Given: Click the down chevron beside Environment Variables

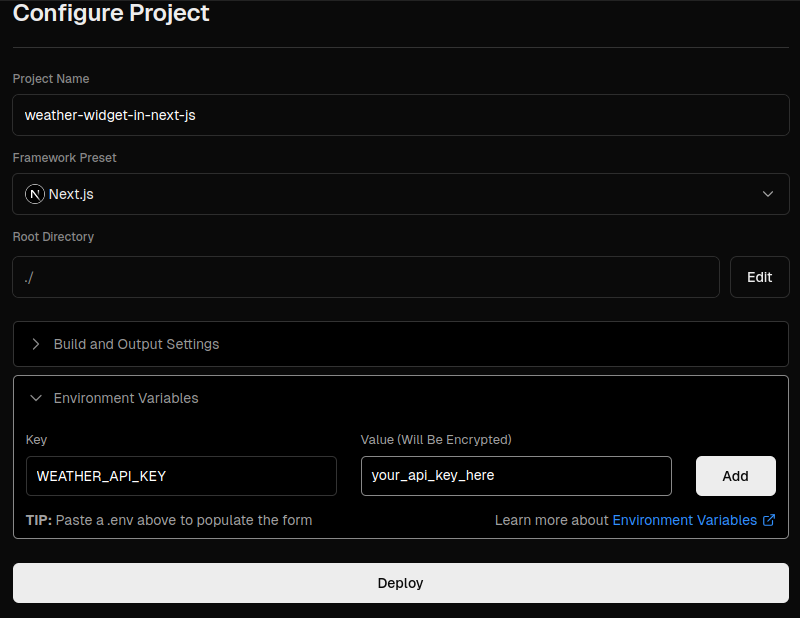Looking at the screenshot, I should point(36,398).
